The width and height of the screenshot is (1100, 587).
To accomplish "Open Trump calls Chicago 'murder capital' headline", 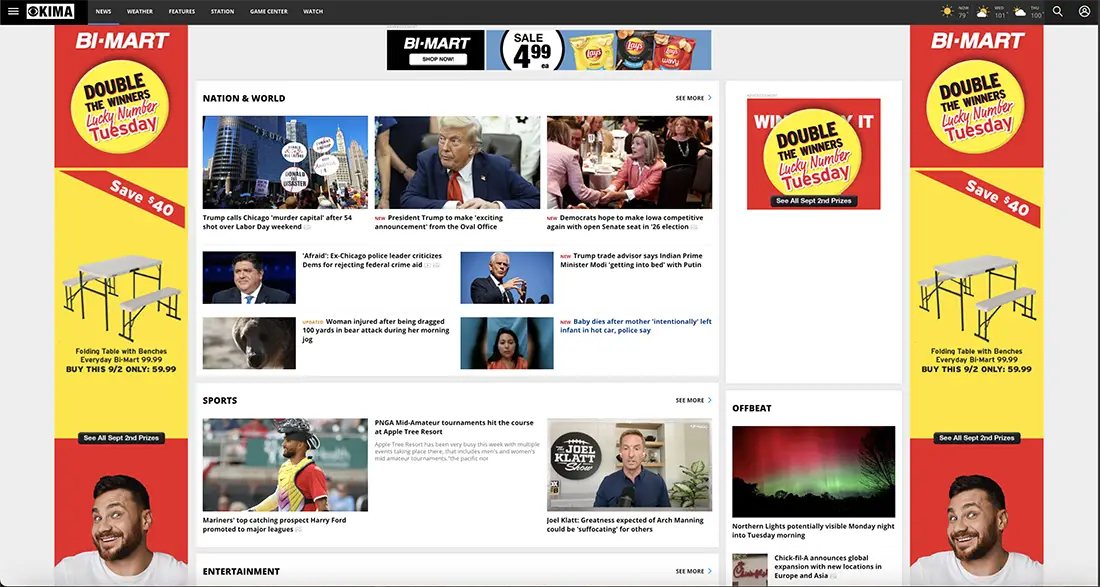I will (277, 222).
